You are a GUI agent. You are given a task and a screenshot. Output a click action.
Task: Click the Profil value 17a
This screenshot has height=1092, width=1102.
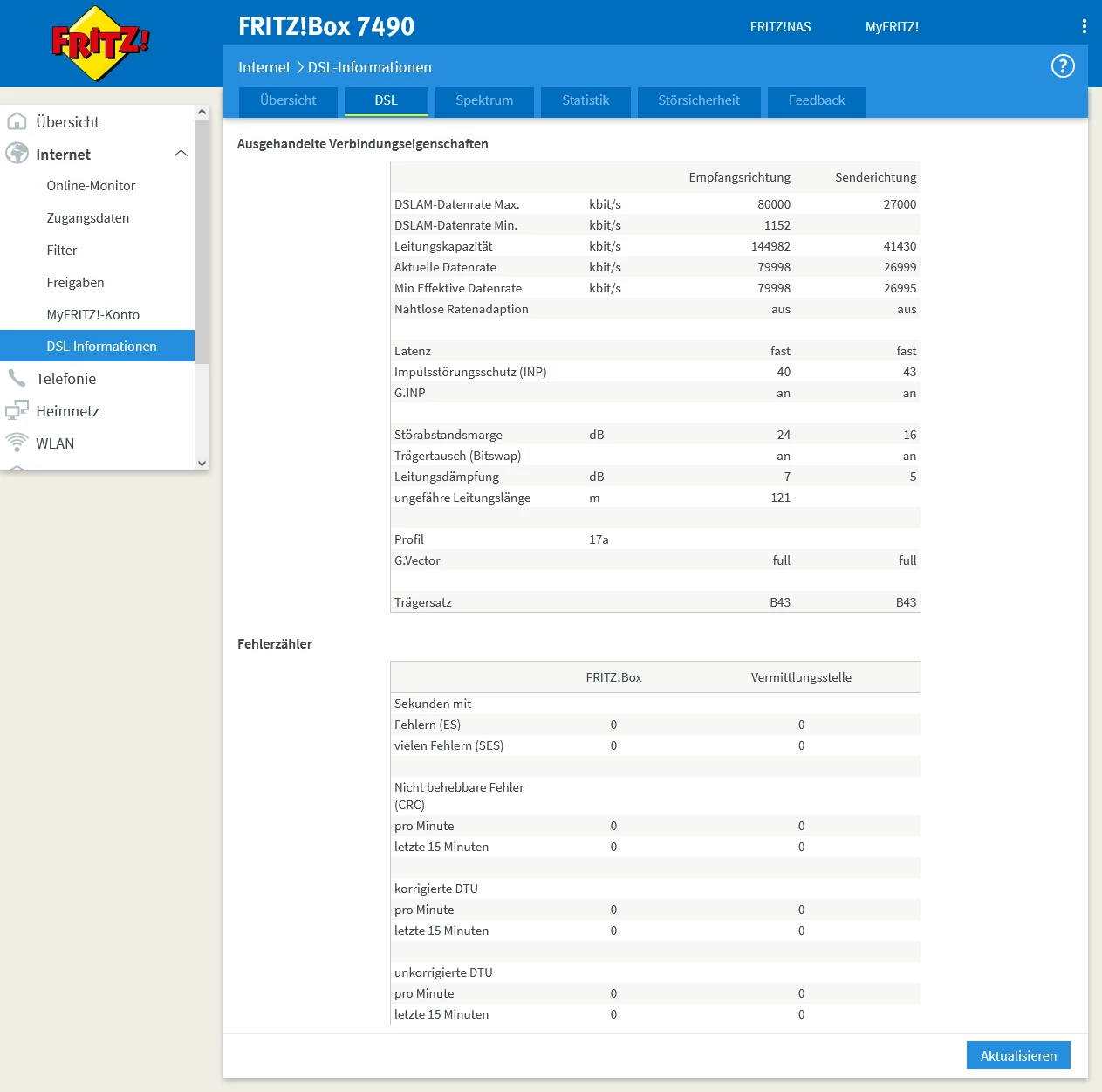tap(599, 539)
